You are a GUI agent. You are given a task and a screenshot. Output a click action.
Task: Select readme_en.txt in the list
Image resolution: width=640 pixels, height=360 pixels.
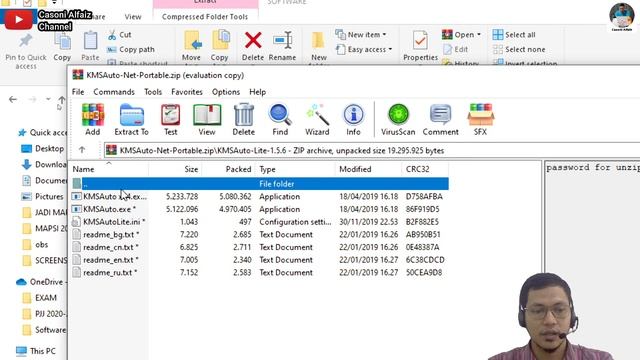click(260, 260)
